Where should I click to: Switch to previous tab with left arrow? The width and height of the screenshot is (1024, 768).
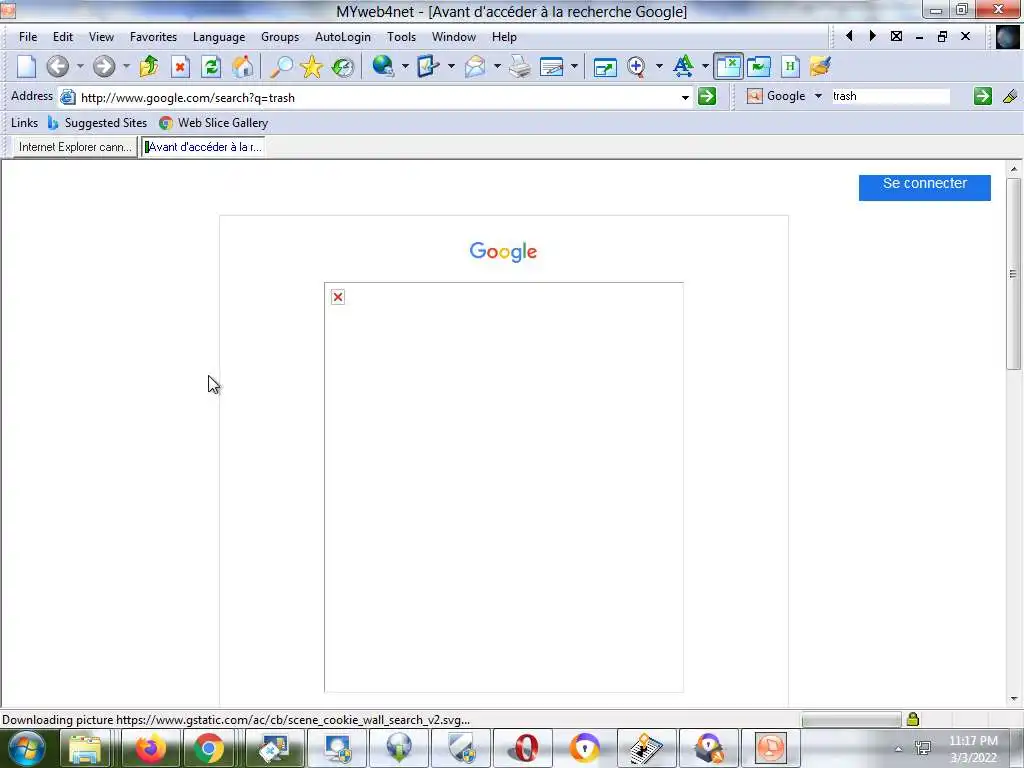coord(850,36)
